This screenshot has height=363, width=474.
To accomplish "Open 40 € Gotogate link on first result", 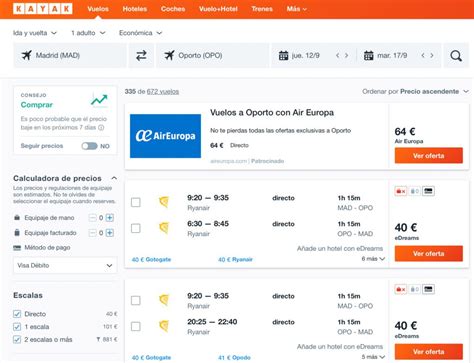I will tap(151, 259).
